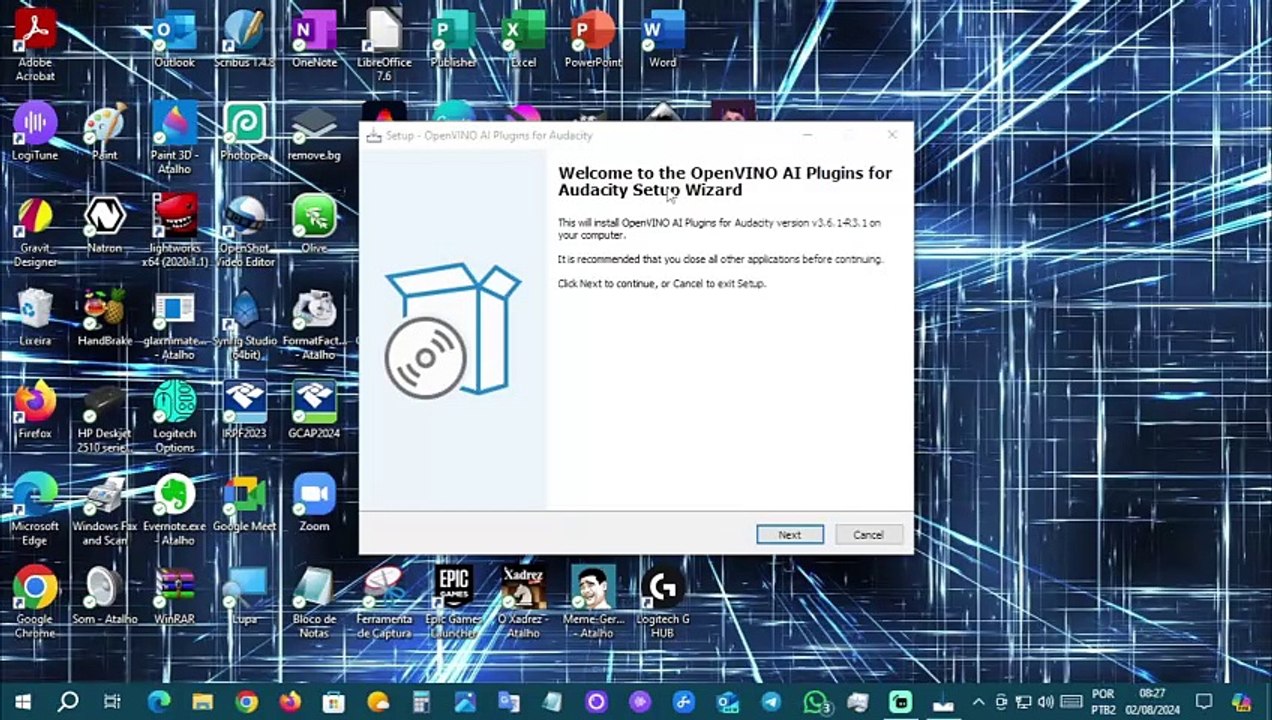Select the LogiTune desktop icon
This screenshot has height=720, width=1272.
(35, 131)
